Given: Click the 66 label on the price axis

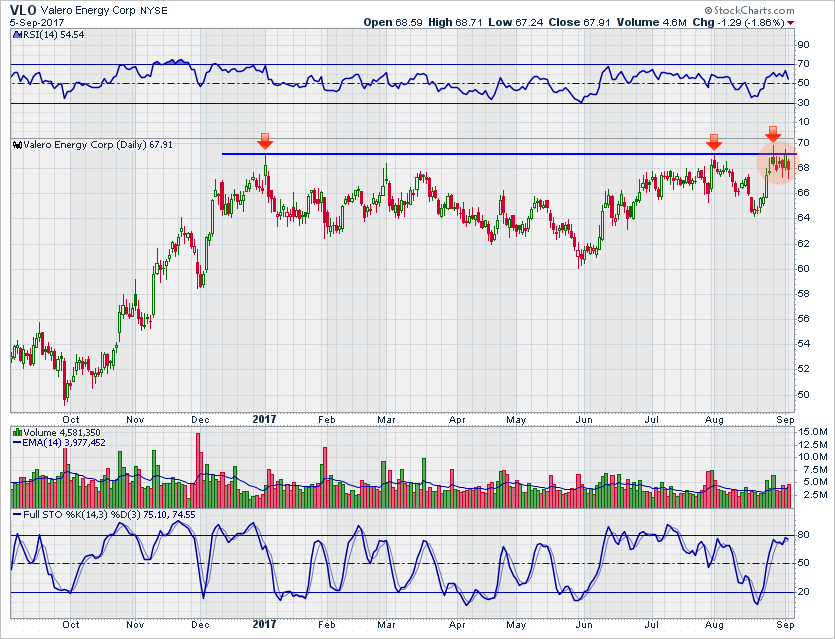Looking at the screenshot, I should (x=803, y=193).
